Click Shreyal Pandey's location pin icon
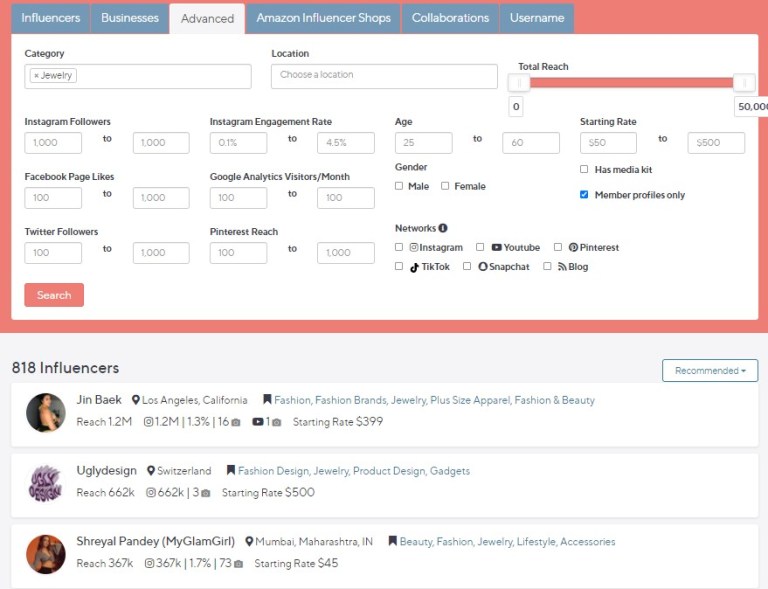 pyautogui.click(x=249, y=542)
